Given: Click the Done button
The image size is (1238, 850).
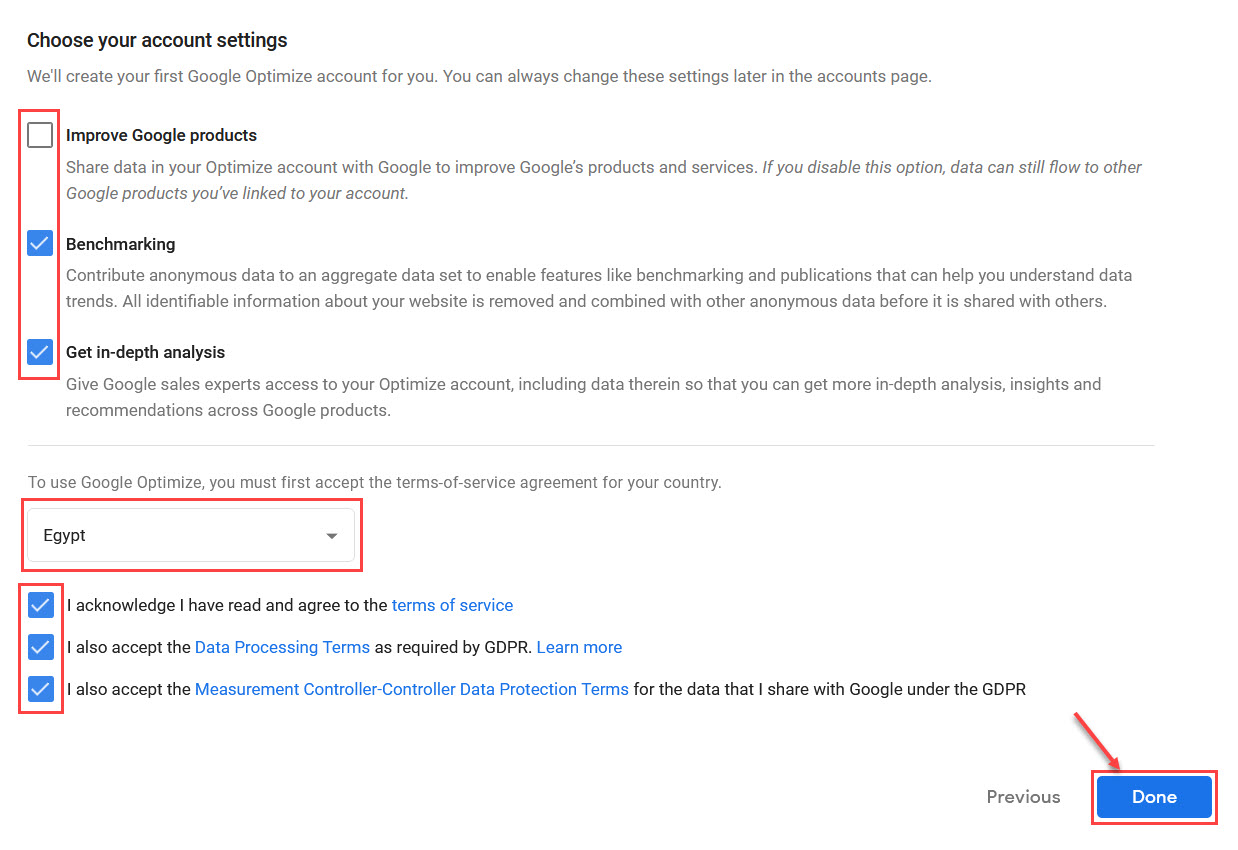Looking at the screenshot, I should (x=1154, y=797).
